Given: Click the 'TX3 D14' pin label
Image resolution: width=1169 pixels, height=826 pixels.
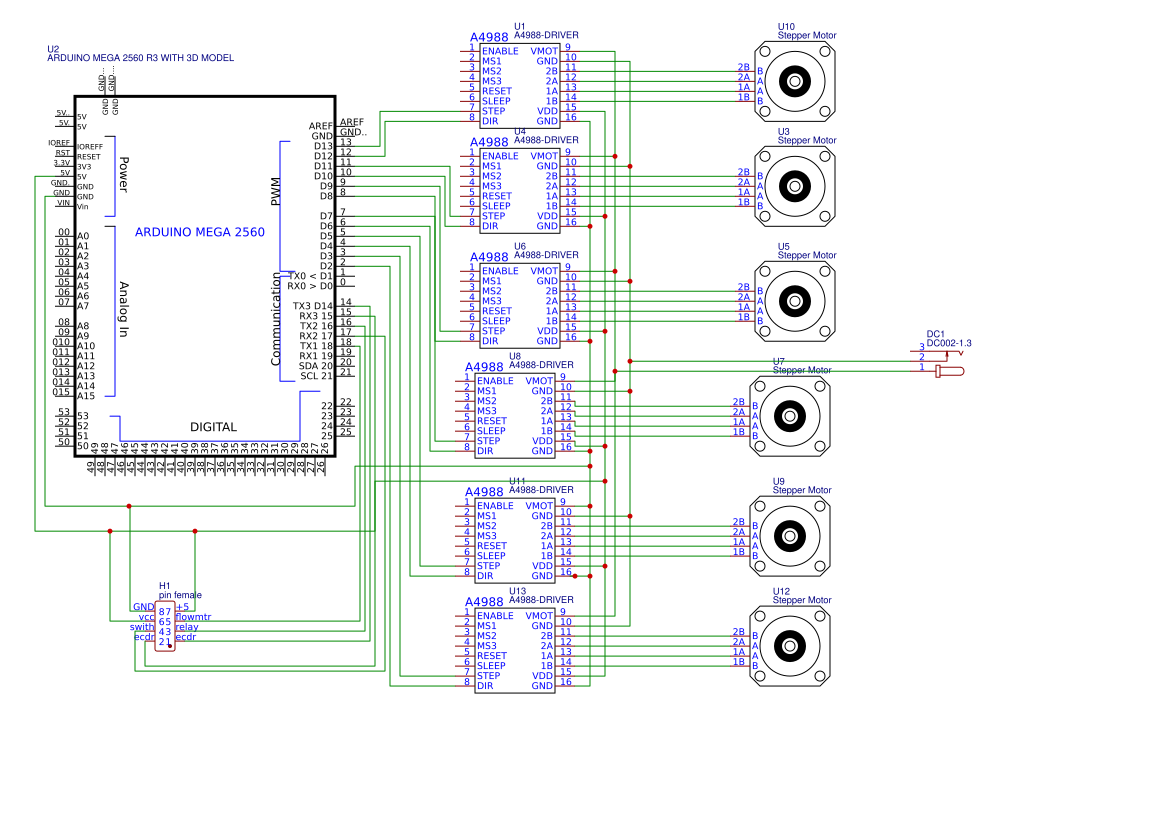Looking at the screenshot, I should click(312, 306).
